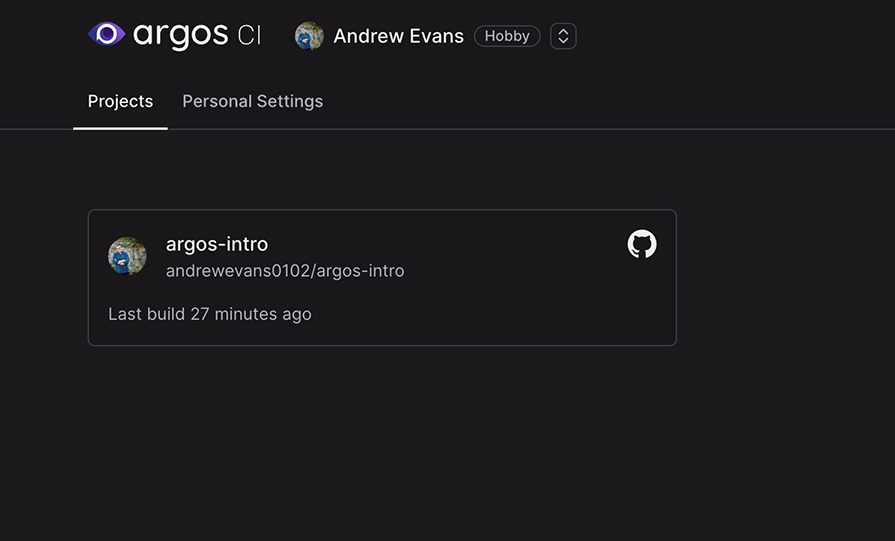Click the GitHub icon on project card
This screenshot has width=895, height=541.
(642, 244)
